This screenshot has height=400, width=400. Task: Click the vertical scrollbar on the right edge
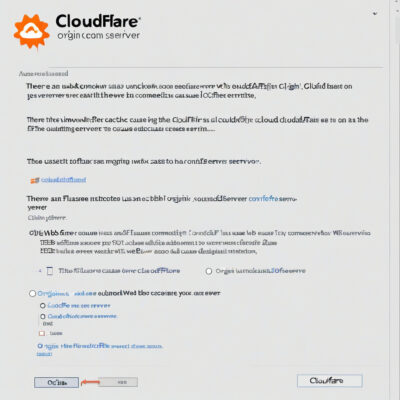tap(394, 200)
